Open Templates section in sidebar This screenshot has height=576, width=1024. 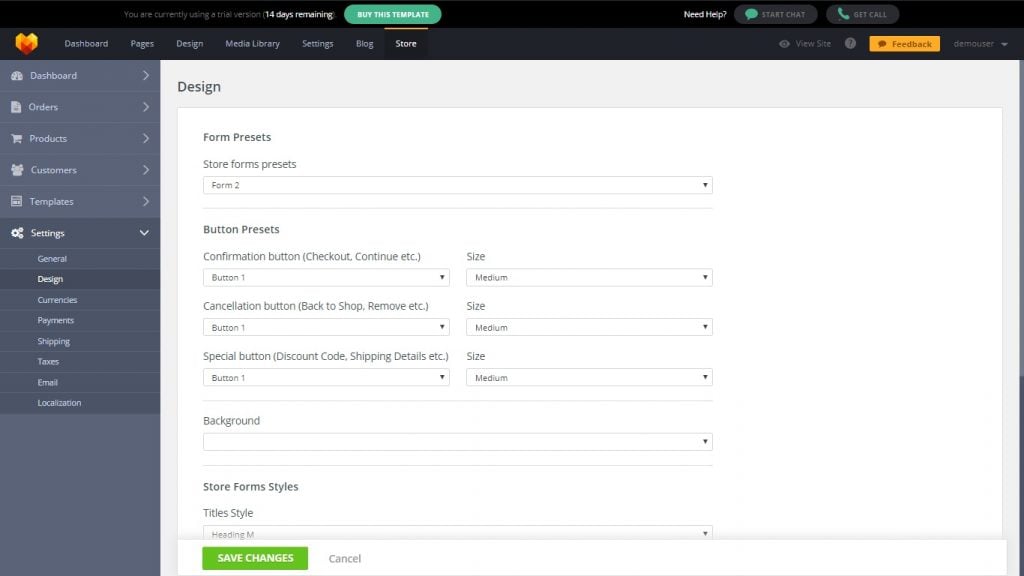[x=80, y=201]
